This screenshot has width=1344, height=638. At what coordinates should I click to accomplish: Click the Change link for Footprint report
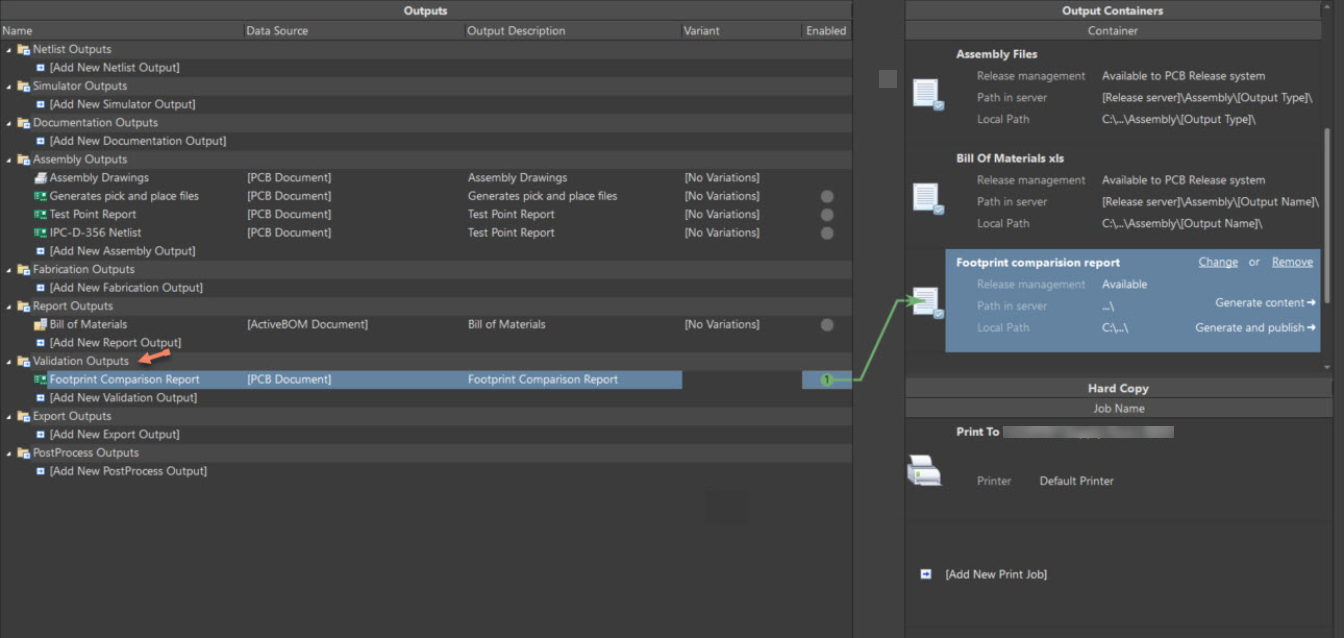[1218, 262]
